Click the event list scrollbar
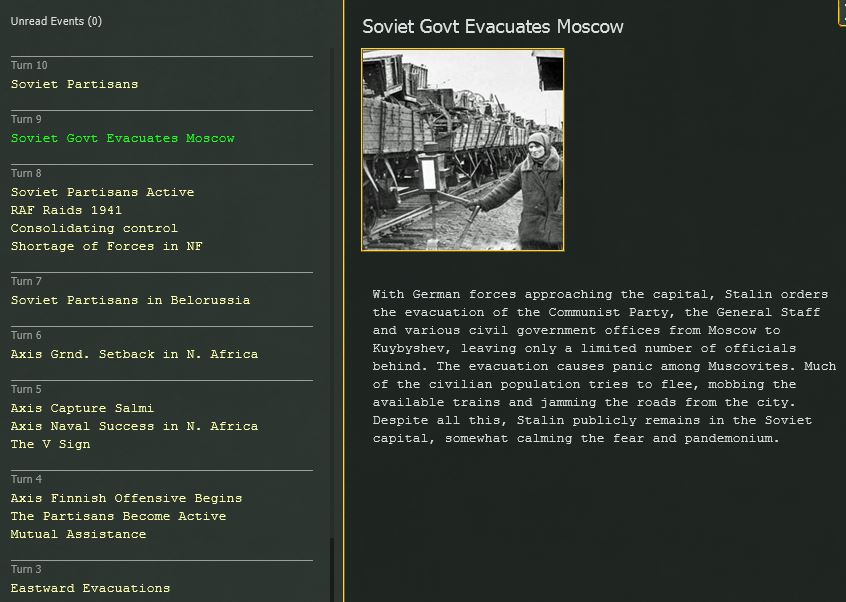Screen dimensions: 846x602 point(332,325)
